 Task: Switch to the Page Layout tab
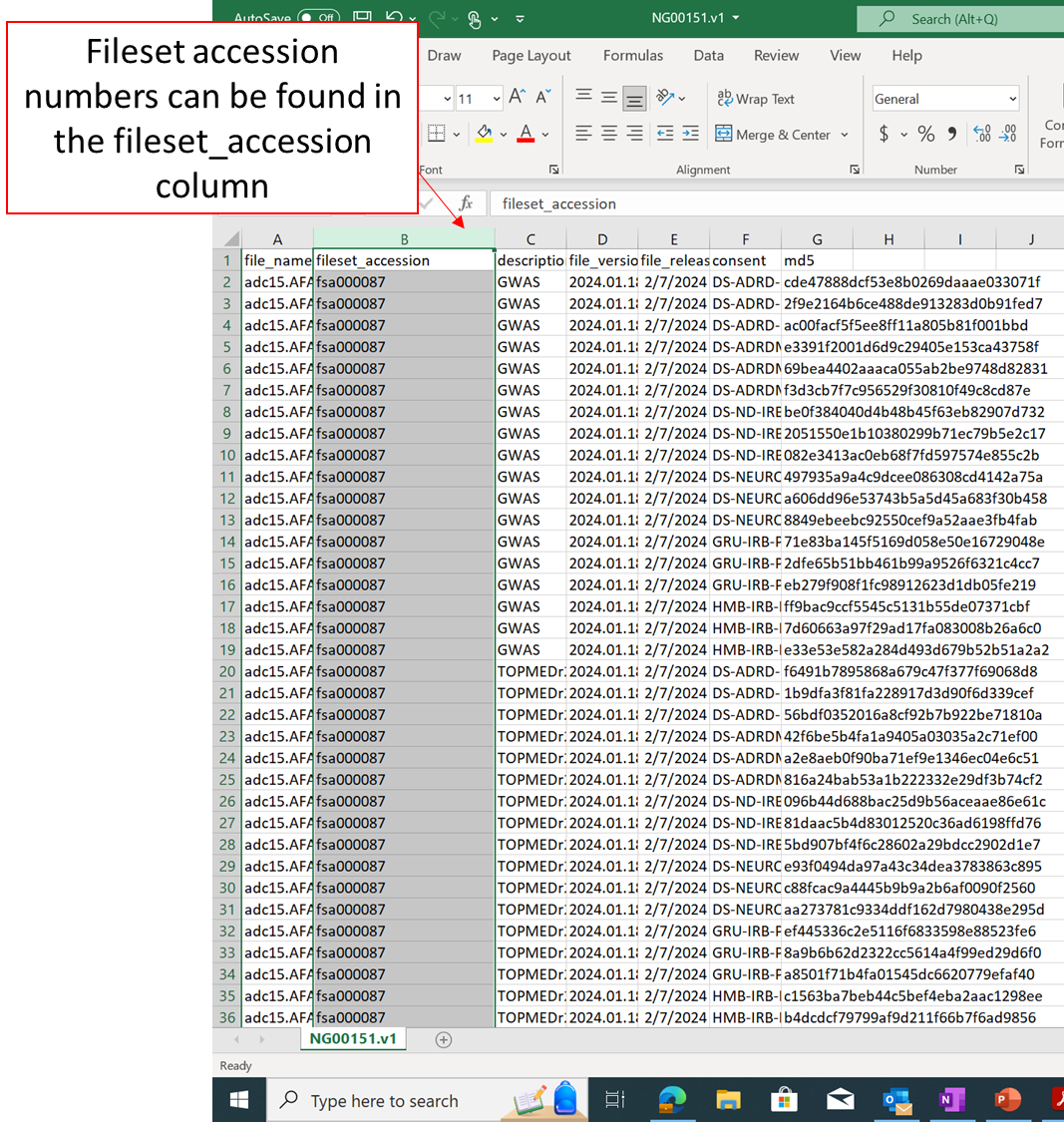[532, 56]
